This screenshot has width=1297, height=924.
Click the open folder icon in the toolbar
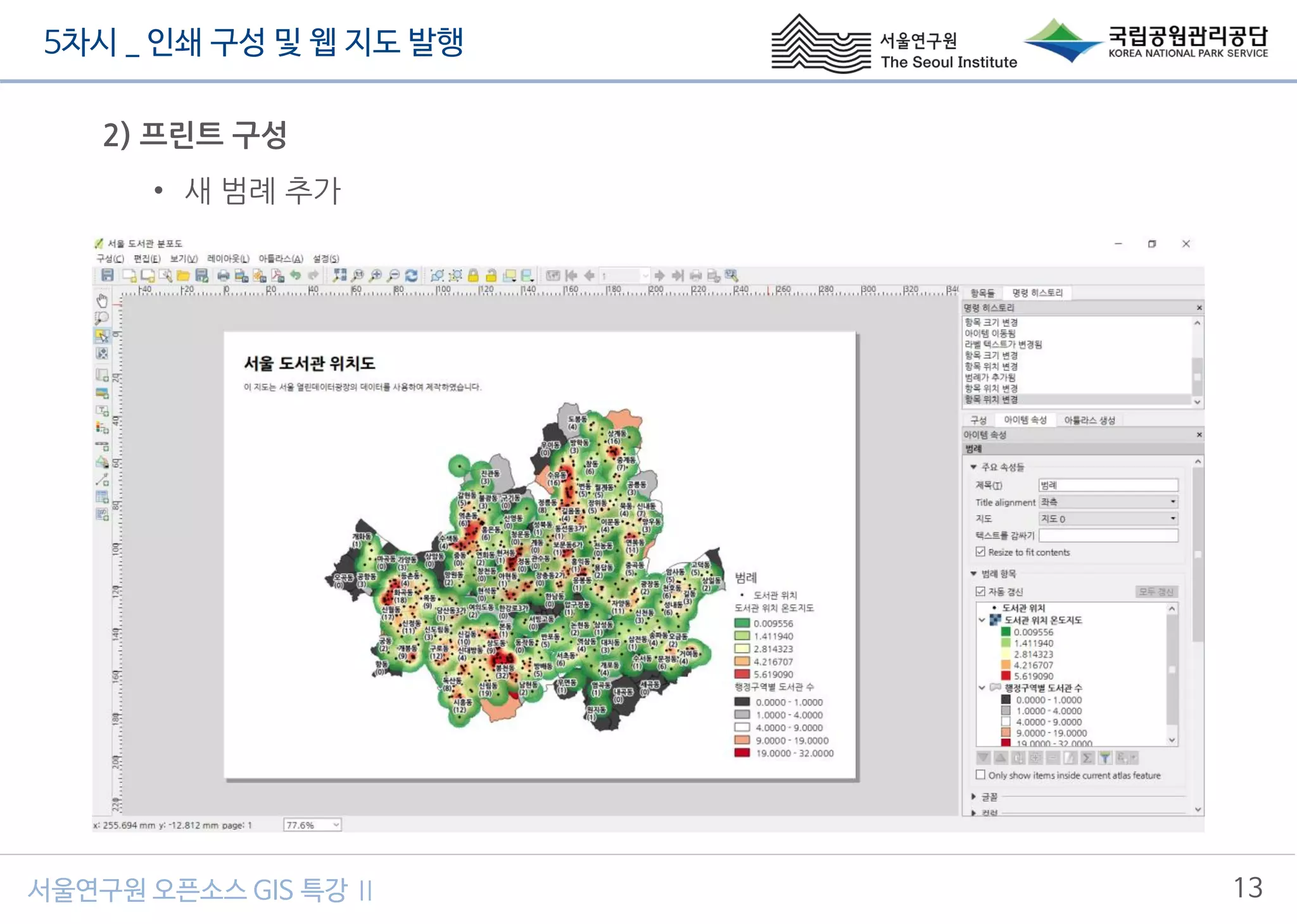tap(184, 275)
